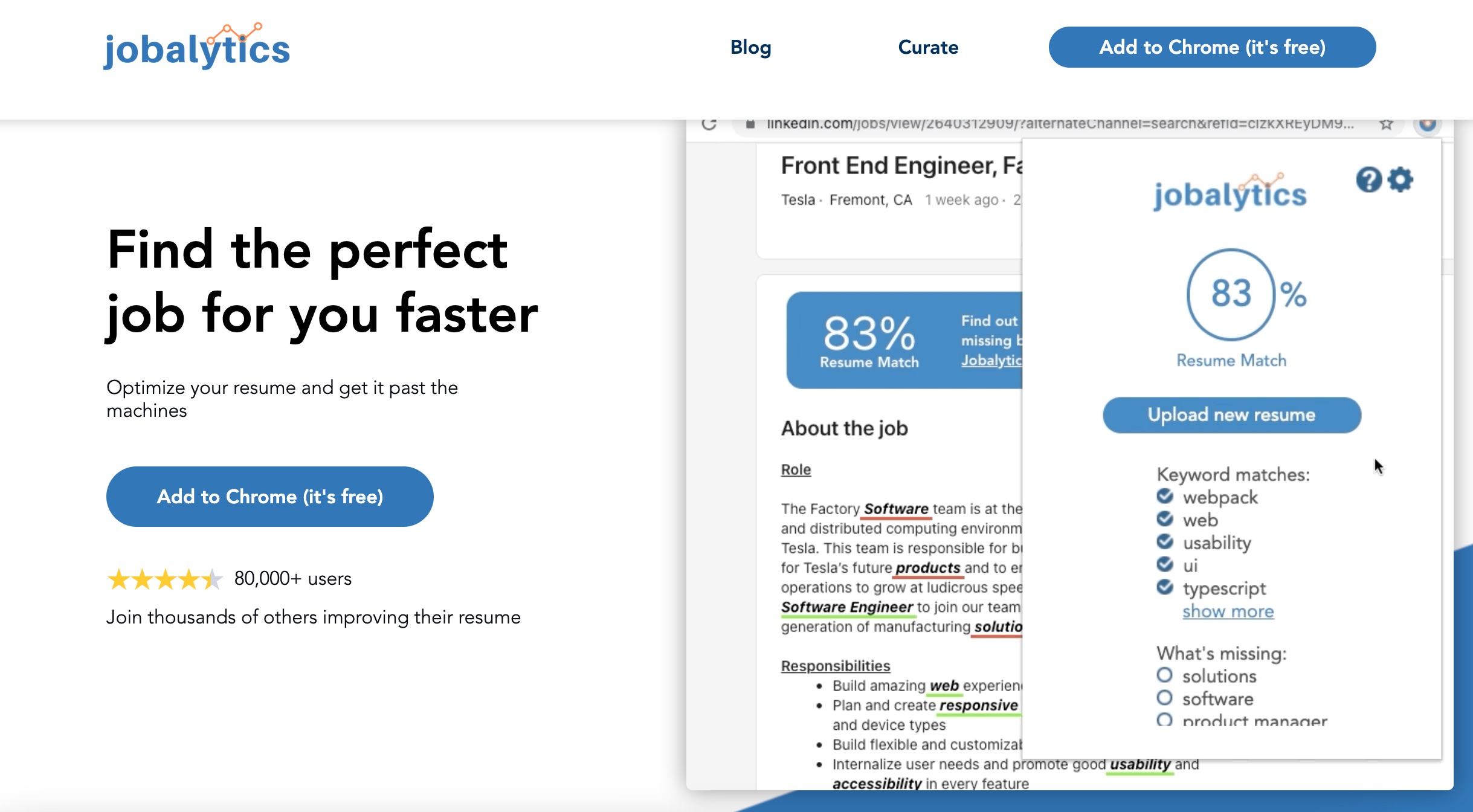Image resolution: width=1473 pixels, height=812 pixels.
Task: Click the Jobalytics logo in extension popup
Action: click(1230, 193)
